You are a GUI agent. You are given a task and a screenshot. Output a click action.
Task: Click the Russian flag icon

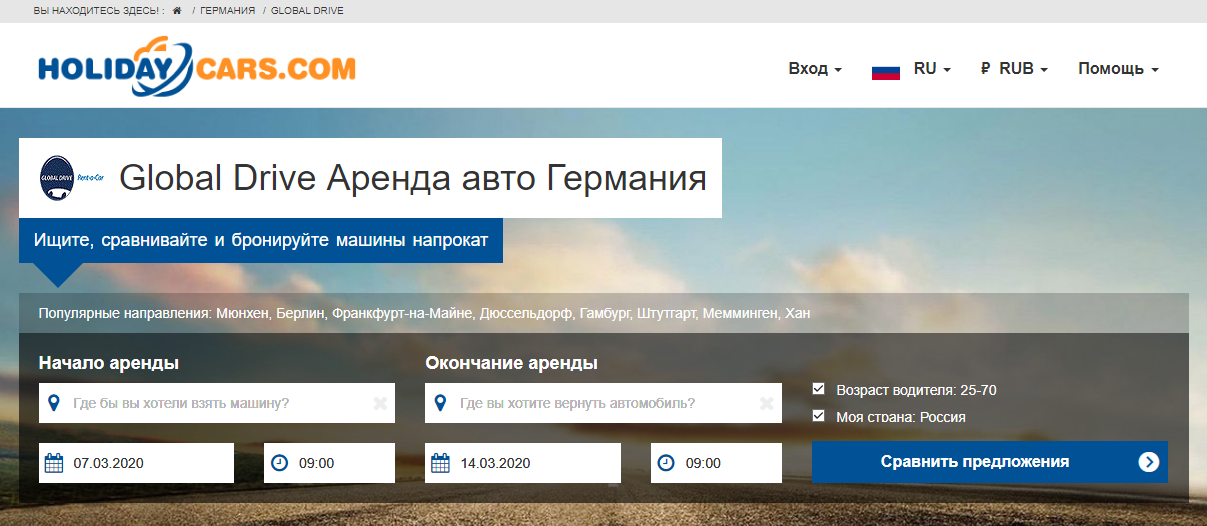click(886, 70)
